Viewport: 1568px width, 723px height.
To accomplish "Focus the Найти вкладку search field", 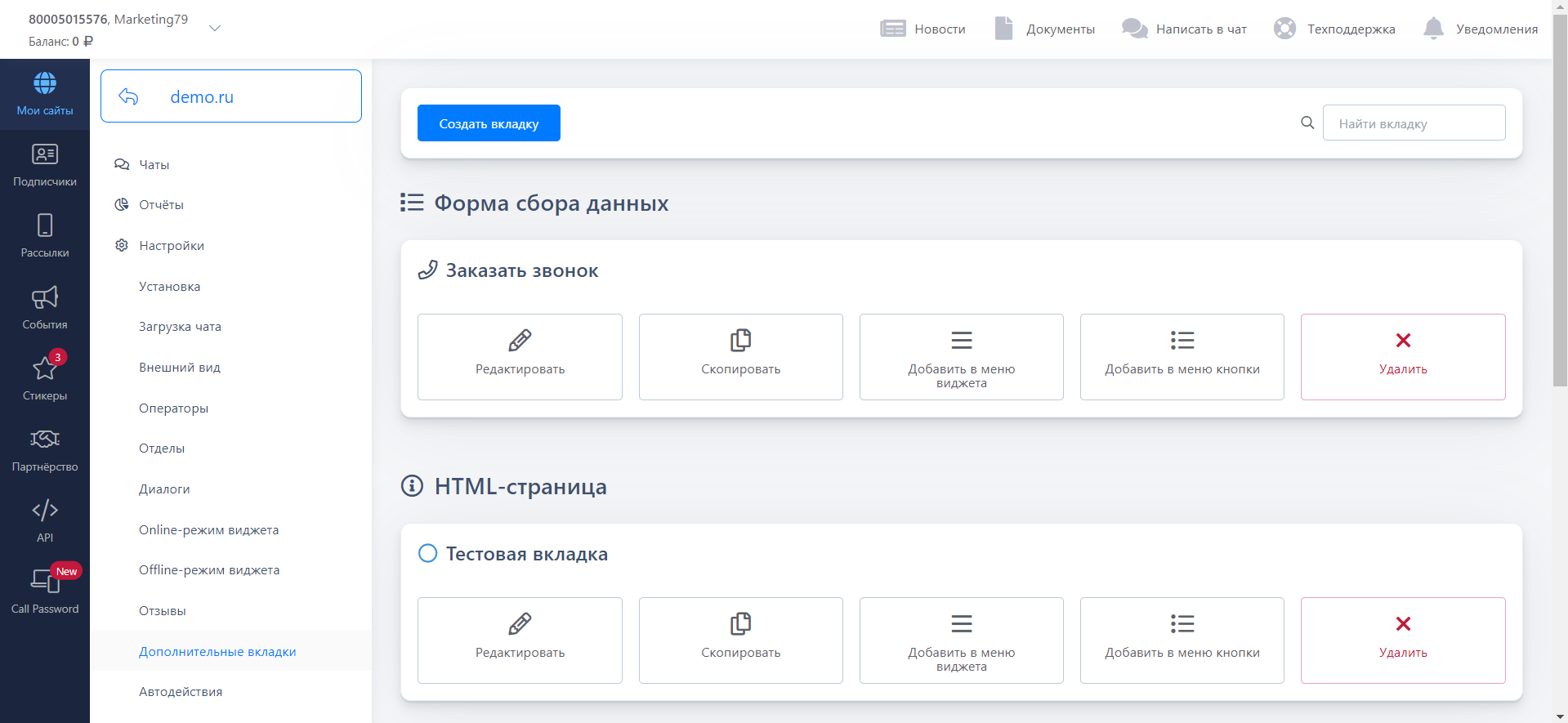I will pos(1414,123).
